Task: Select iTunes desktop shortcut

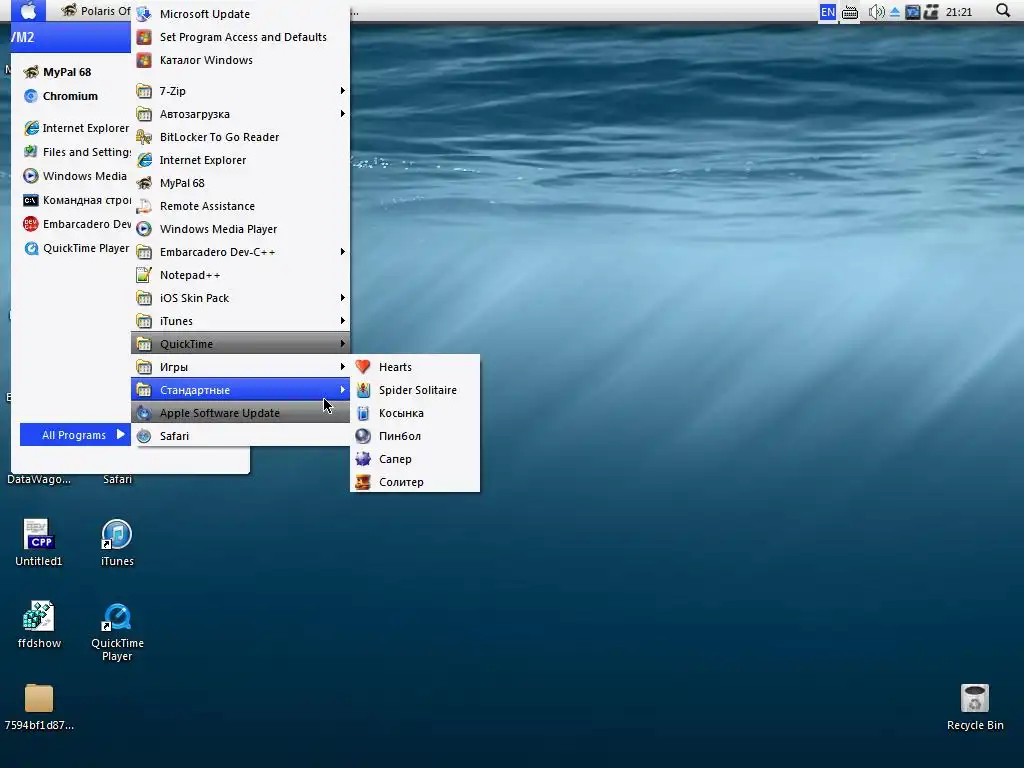Action: point(117,542)
